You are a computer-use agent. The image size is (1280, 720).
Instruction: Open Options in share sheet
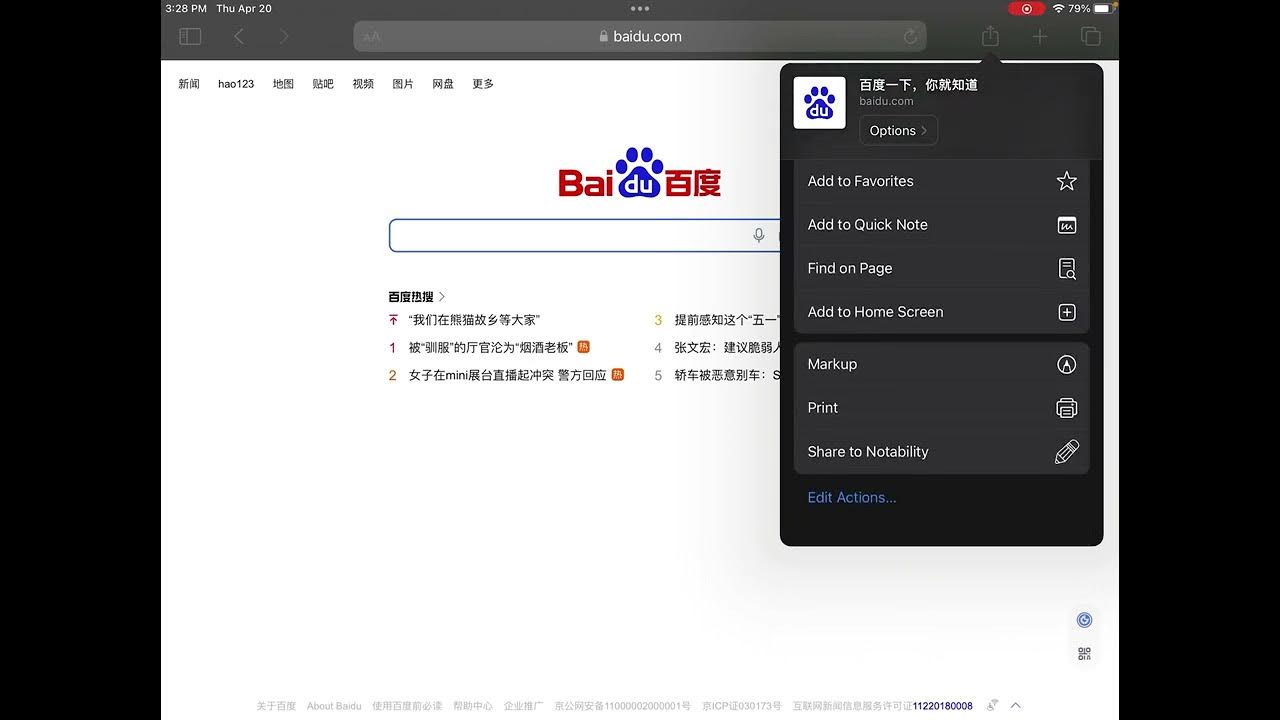[x=898, y=131]
